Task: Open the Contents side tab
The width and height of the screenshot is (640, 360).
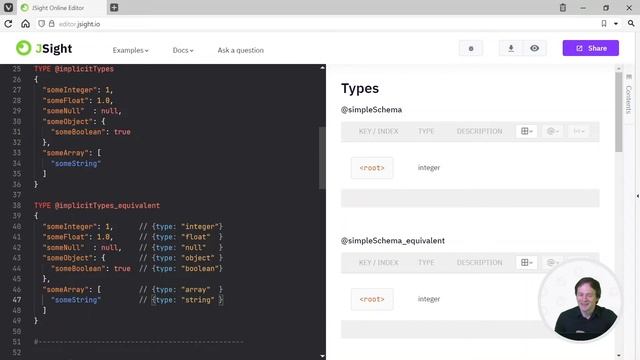Action: [629, 94]
